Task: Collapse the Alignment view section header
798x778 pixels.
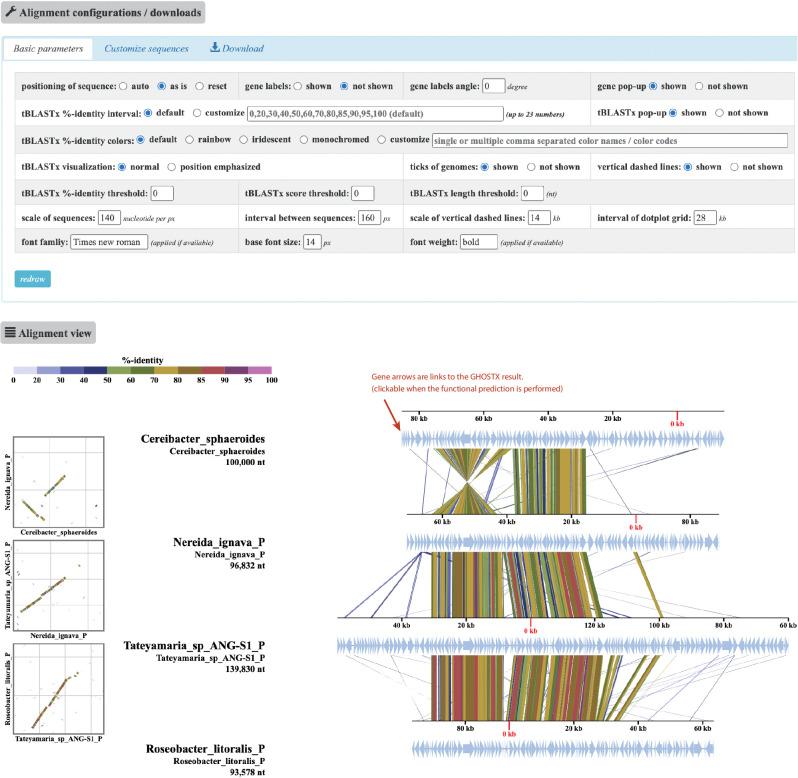Action: tap(49, 332)
